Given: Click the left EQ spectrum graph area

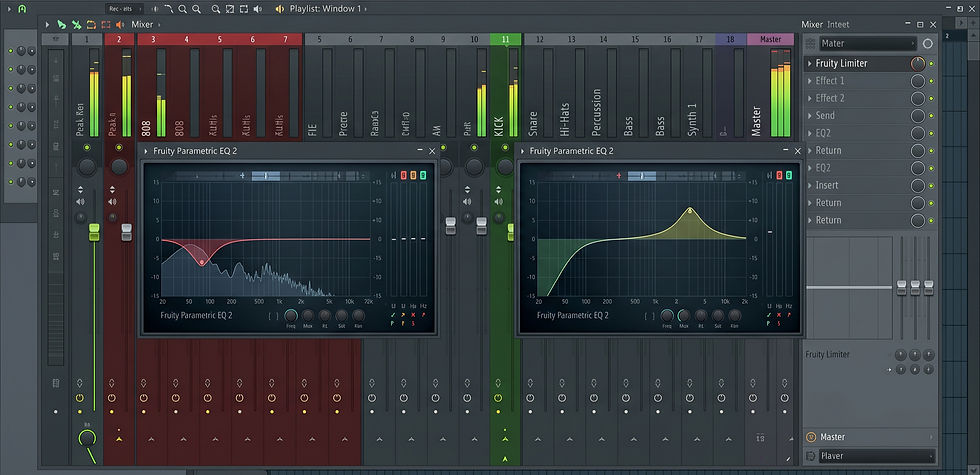Looking at the screenshot, I should 266,239.
